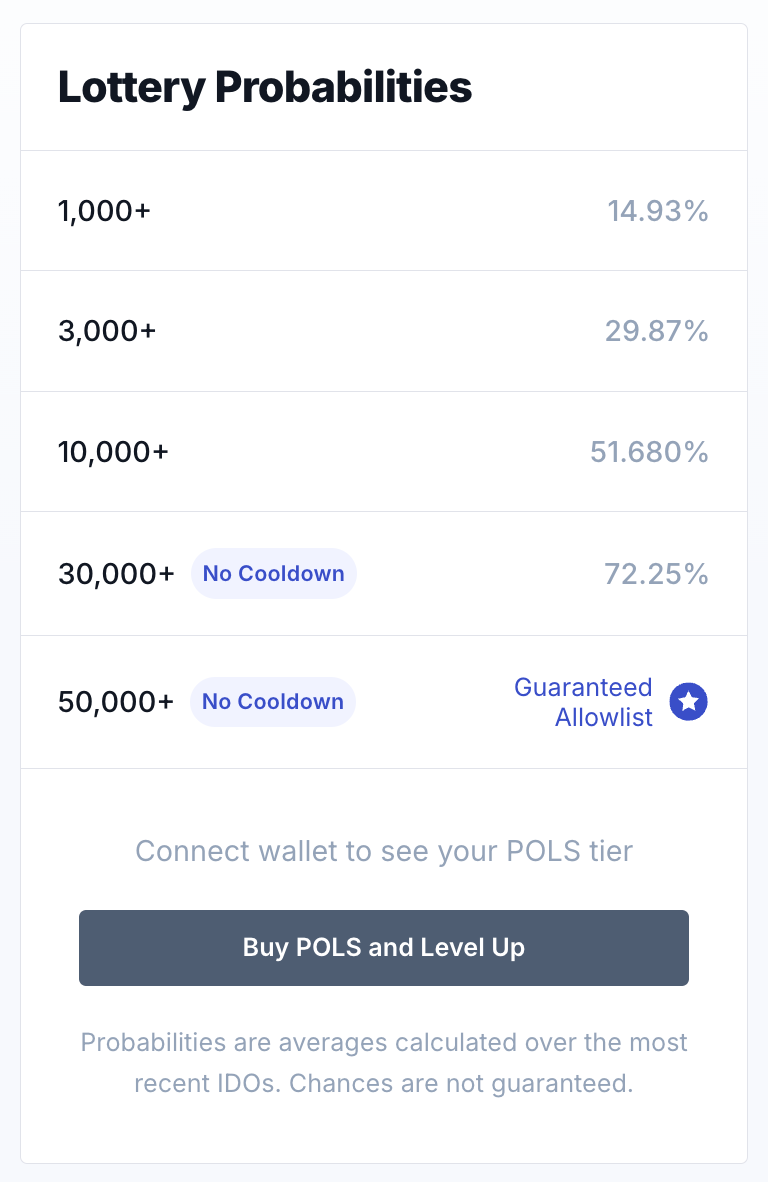Select the 50,000+ tier label
768x1182 pixels.
pos(116,702)
